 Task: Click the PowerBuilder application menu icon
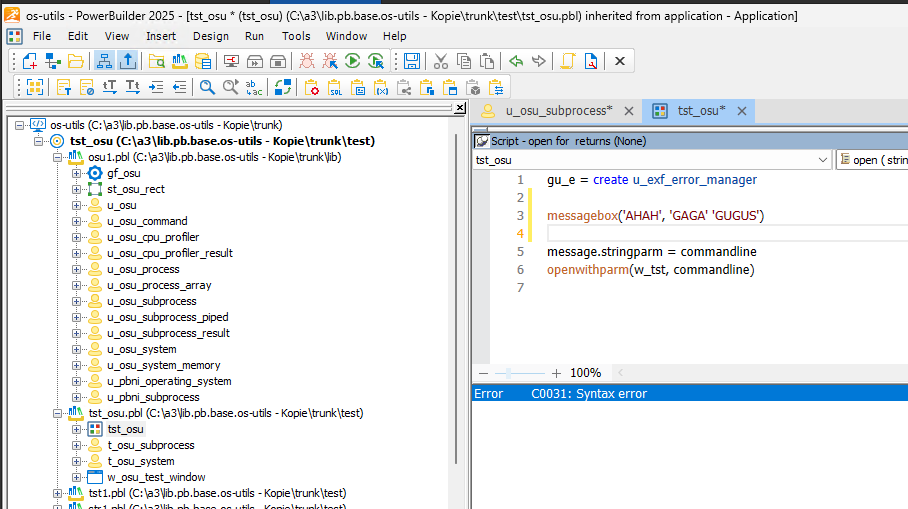[x=14, y=36]
